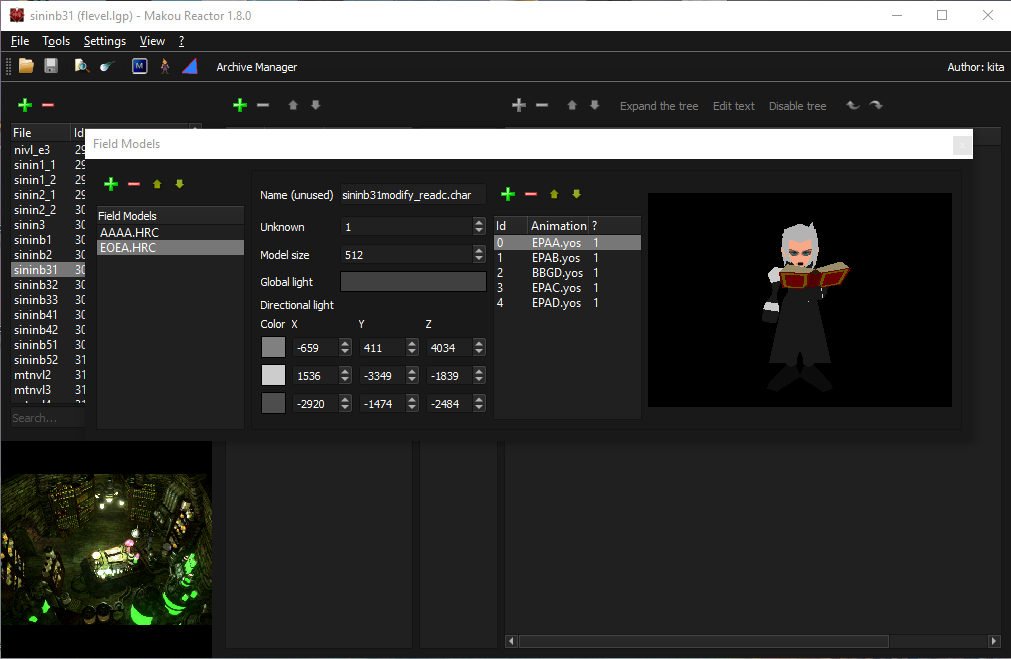Open third directional light color swatch
The image size is (1011, 659).
tap(273, 404)
